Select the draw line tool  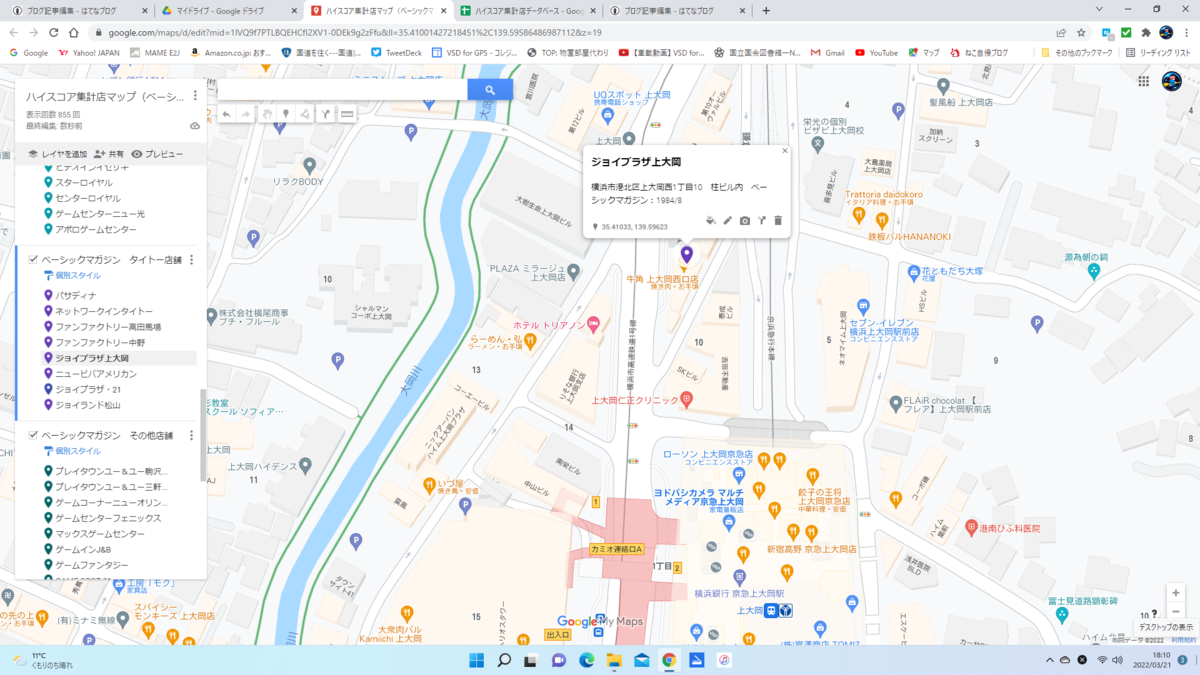pyautogui.click(x=305, y=115)
